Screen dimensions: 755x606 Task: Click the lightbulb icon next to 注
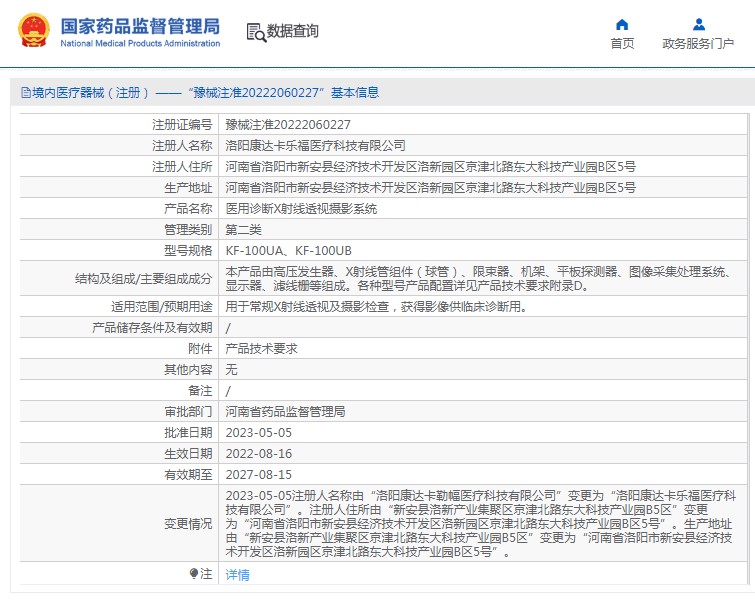click(x=194, y=573)
